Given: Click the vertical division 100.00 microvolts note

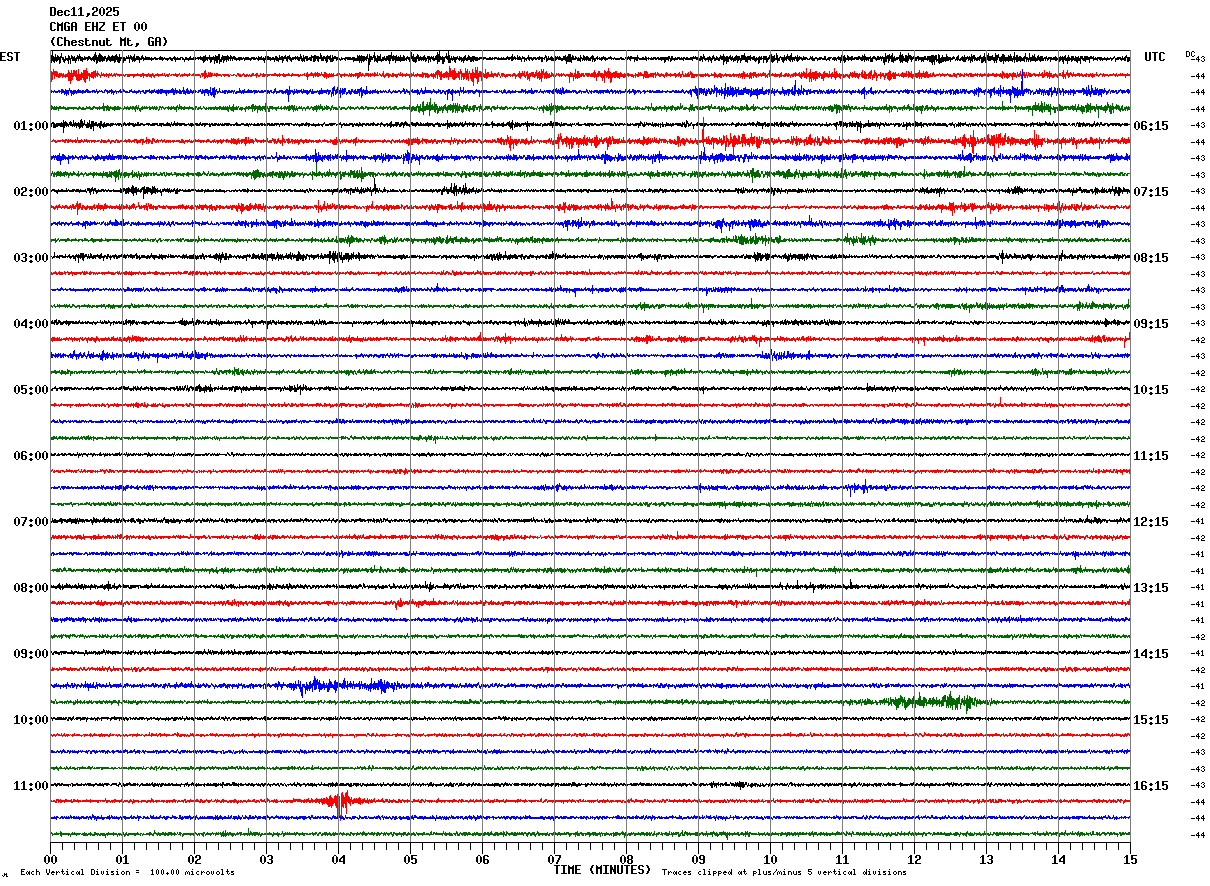Looking at the screenshot, I should tap(127, 873).
